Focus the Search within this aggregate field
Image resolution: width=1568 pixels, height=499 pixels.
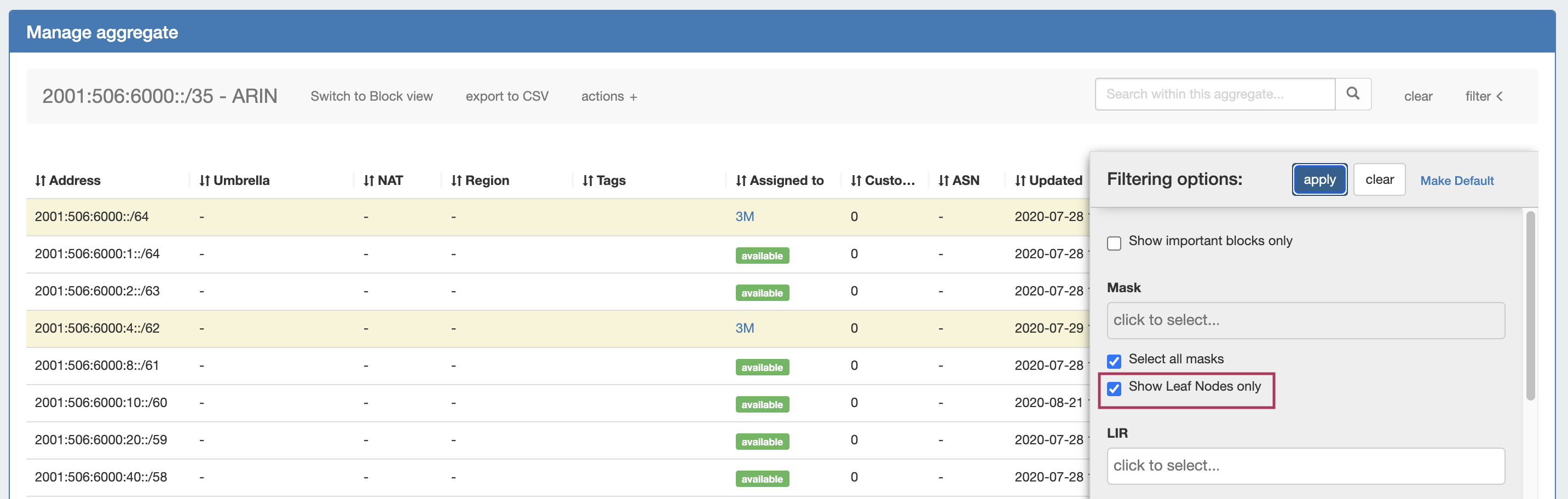click(x=1214, y=94)
